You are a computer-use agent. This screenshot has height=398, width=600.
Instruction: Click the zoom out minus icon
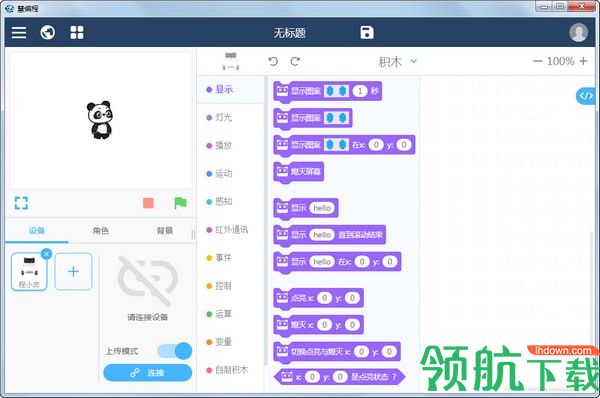pos(537,61)
